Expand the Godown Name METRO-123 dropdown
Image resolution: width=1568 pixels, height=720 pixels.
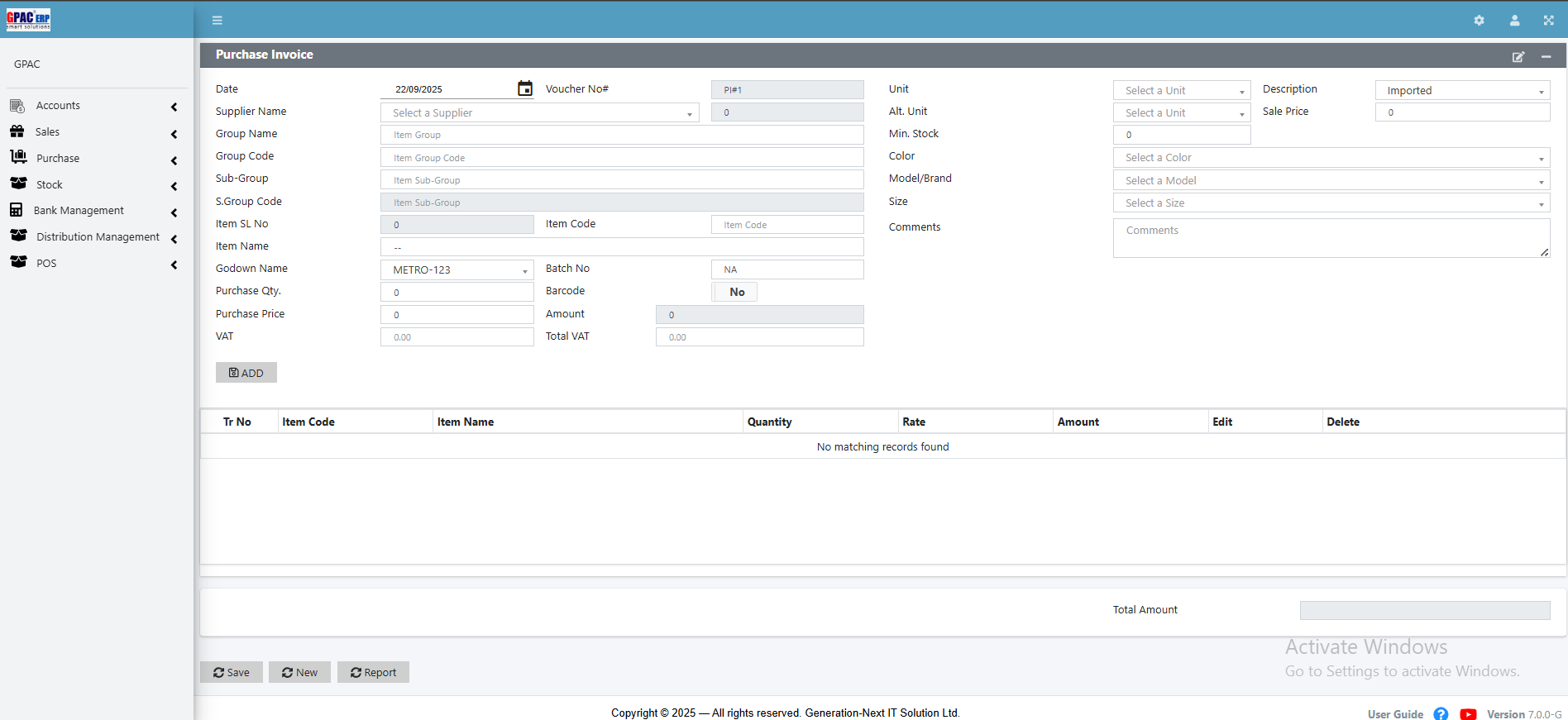pos(457,270)
